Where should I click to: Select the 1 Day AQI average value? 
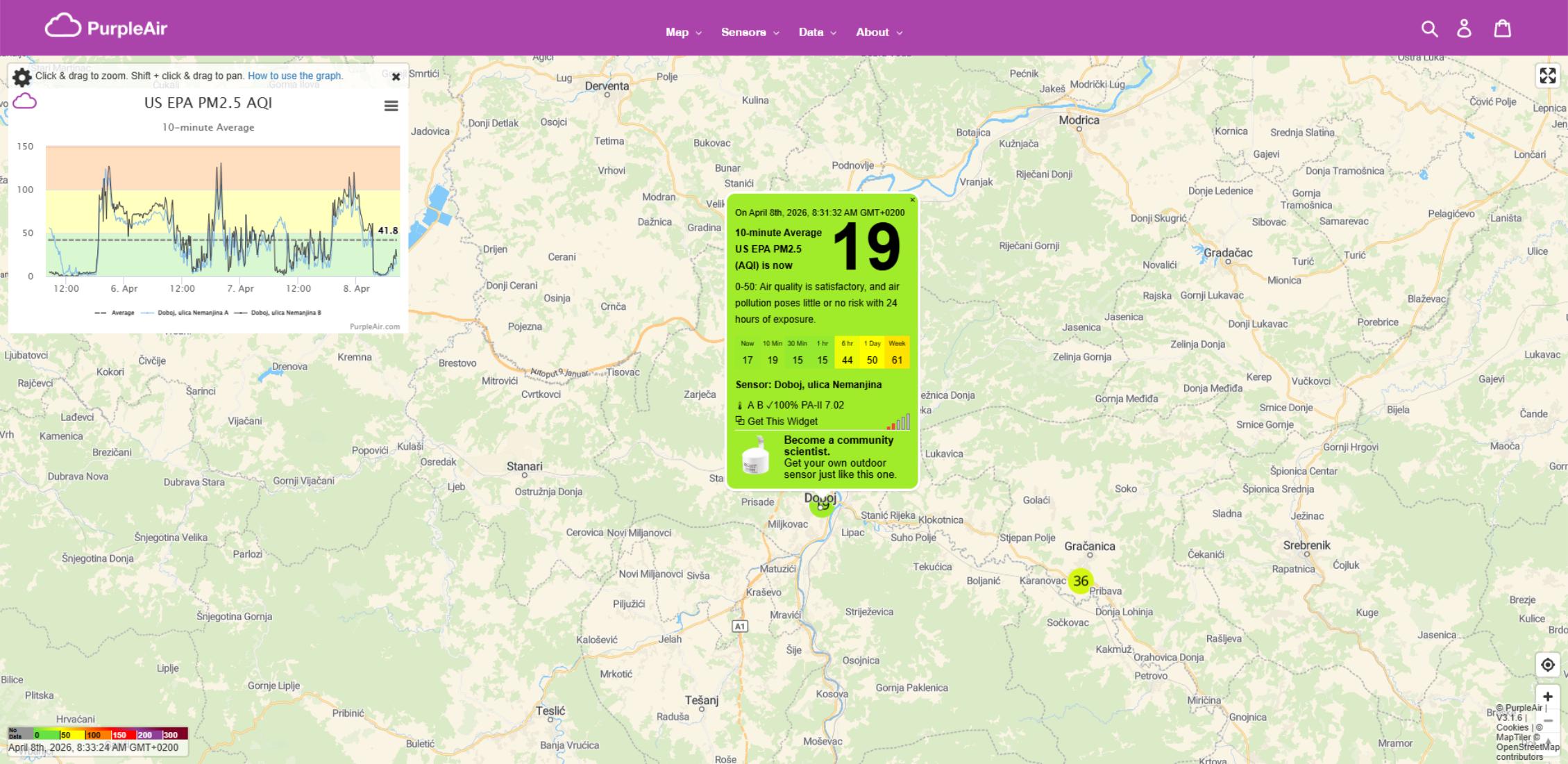pyautogui.click(x=872, y=360)
